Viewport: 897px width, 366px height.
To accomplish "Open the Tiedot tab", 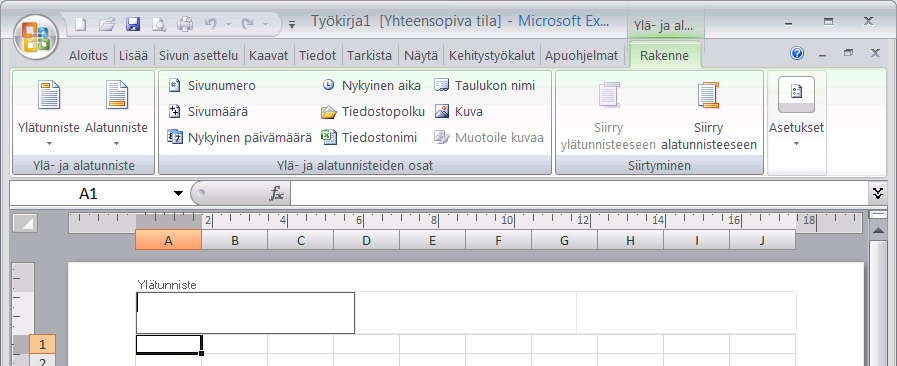I will coord(317,56).
